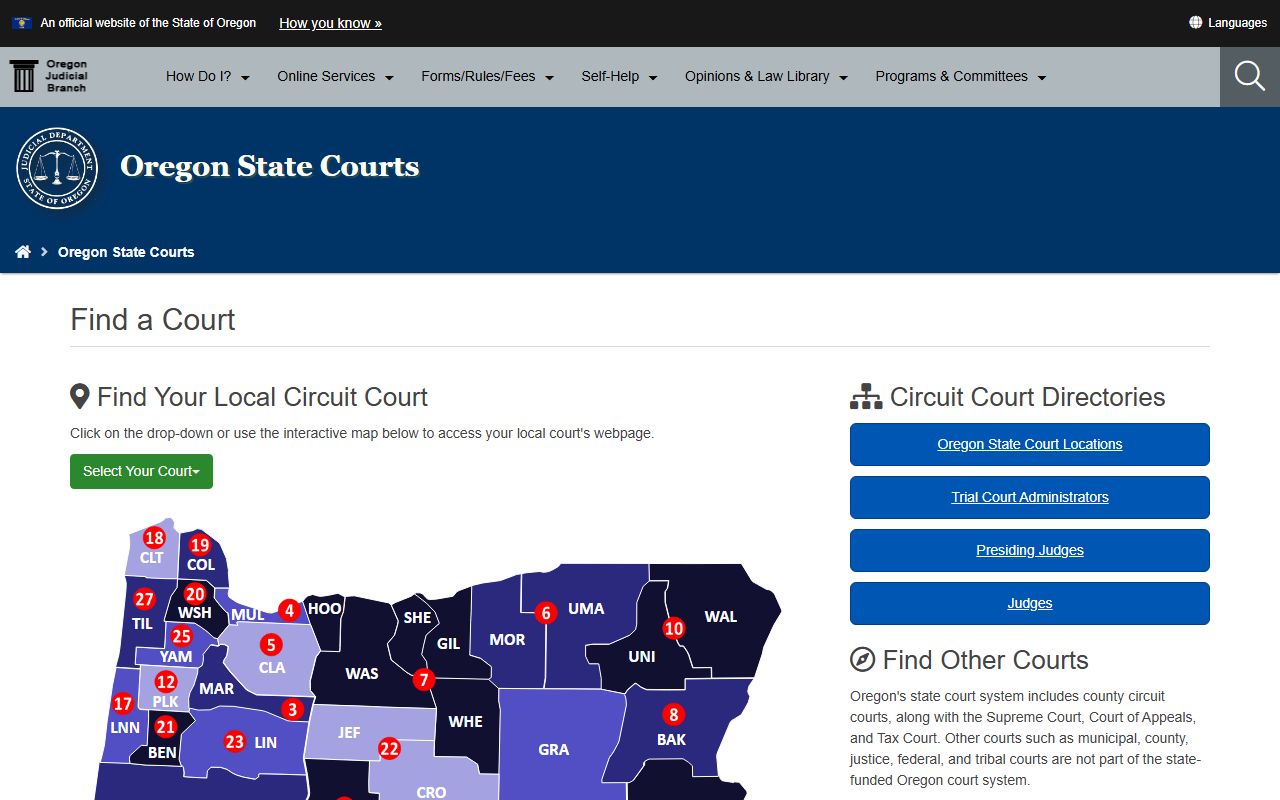Screen dimensions: 1280x800
Task: Select map marker 27 for Tillamook
Action: pos(145,599)
